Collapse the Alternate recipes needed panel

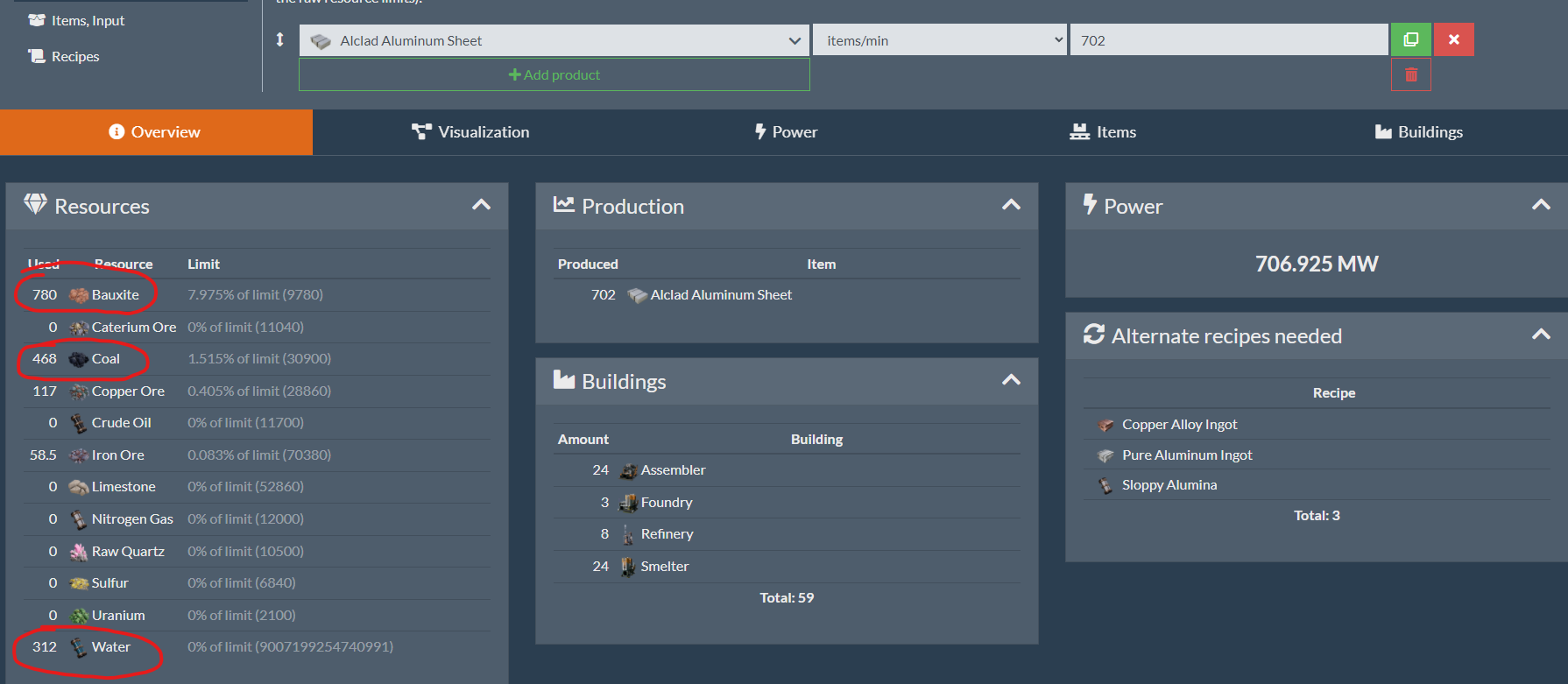pos(1541,335)
